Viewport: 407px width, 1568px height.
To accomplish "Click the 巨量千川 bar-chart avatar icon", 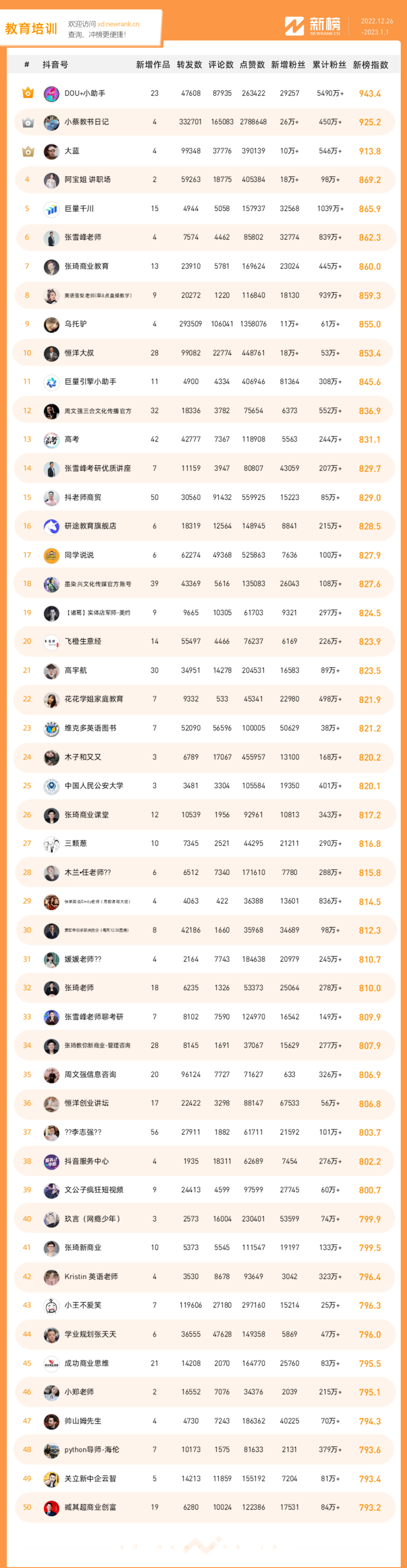I will coord(51,209).
